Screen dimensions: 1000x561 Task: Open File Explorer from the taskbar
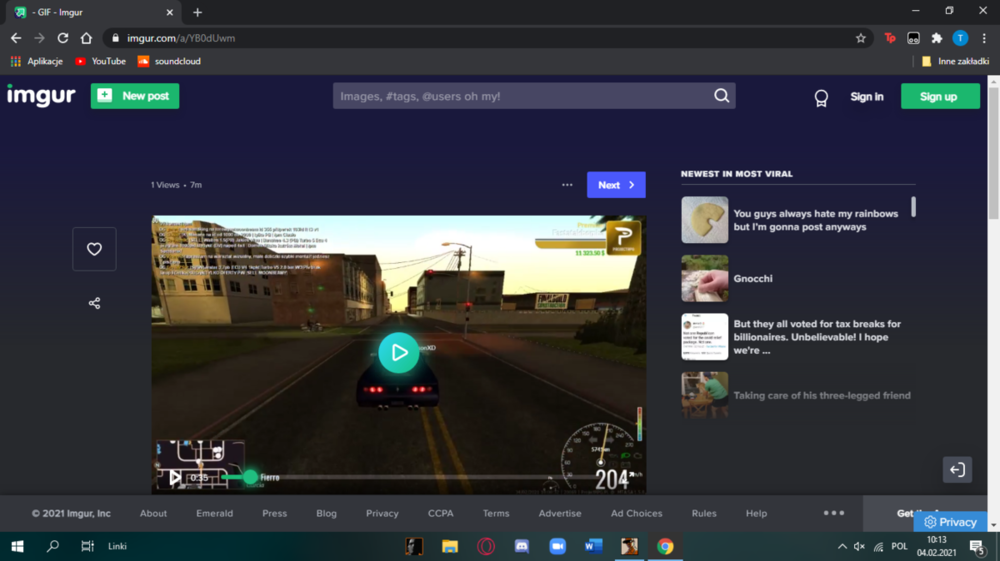pos(450,546)
